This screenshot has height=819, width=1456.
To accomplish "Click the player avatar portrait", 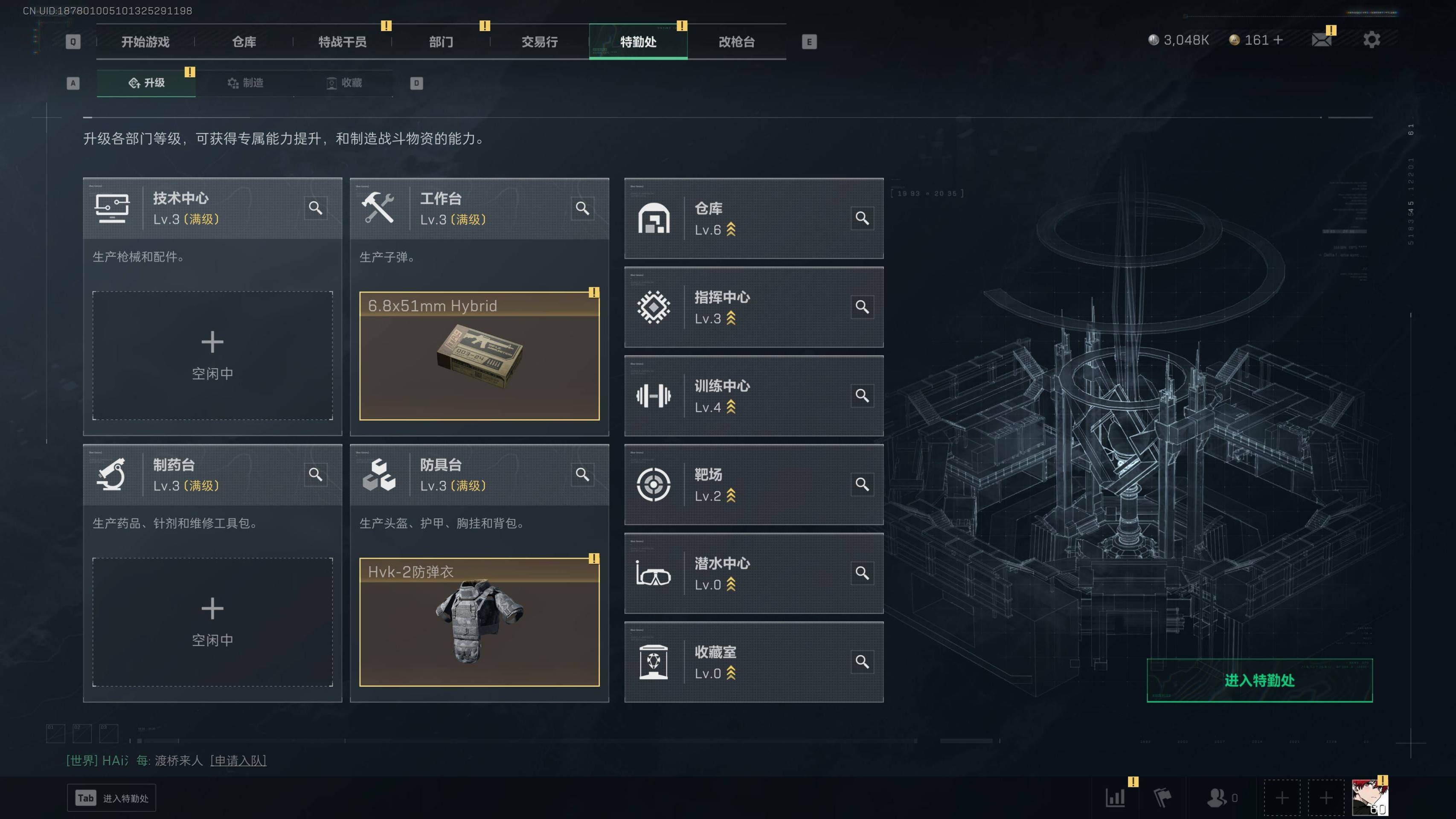I will [1369, 798].
